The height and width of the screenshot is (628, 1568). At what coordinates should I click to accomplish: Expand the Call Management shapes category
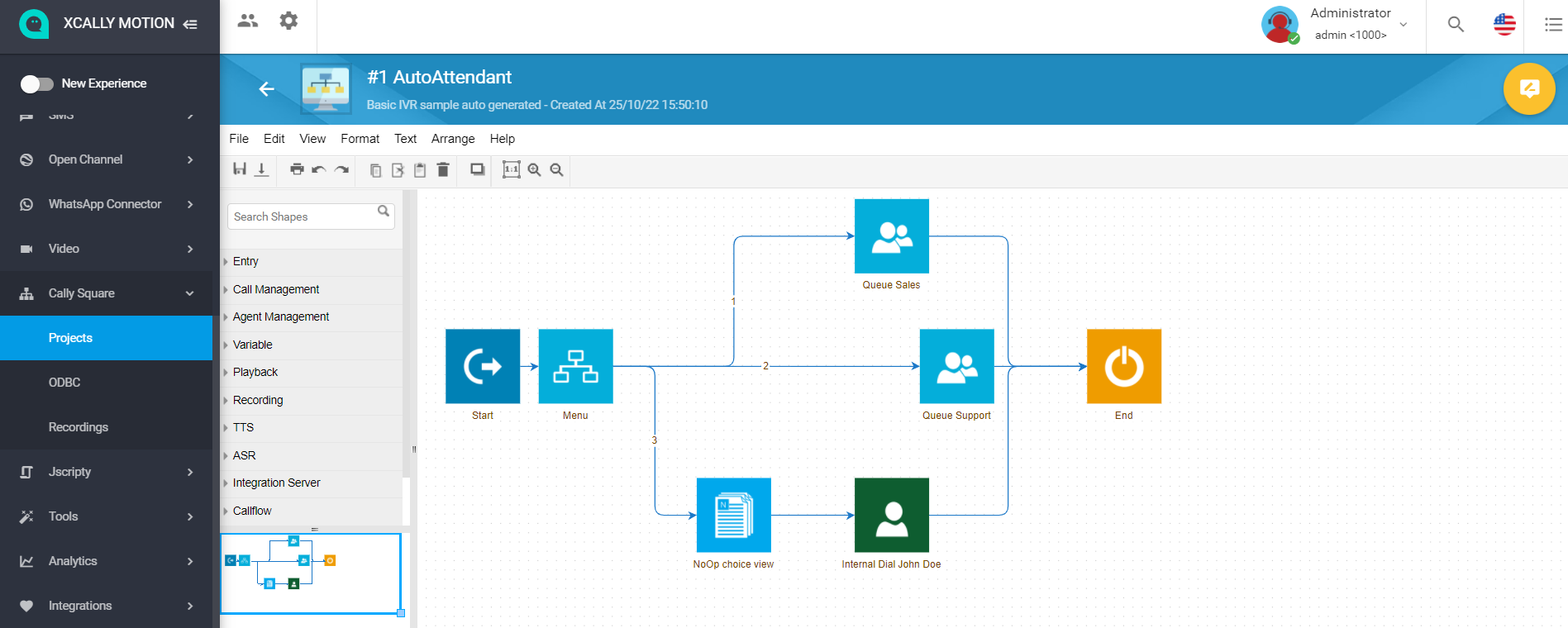pos(276,289)
